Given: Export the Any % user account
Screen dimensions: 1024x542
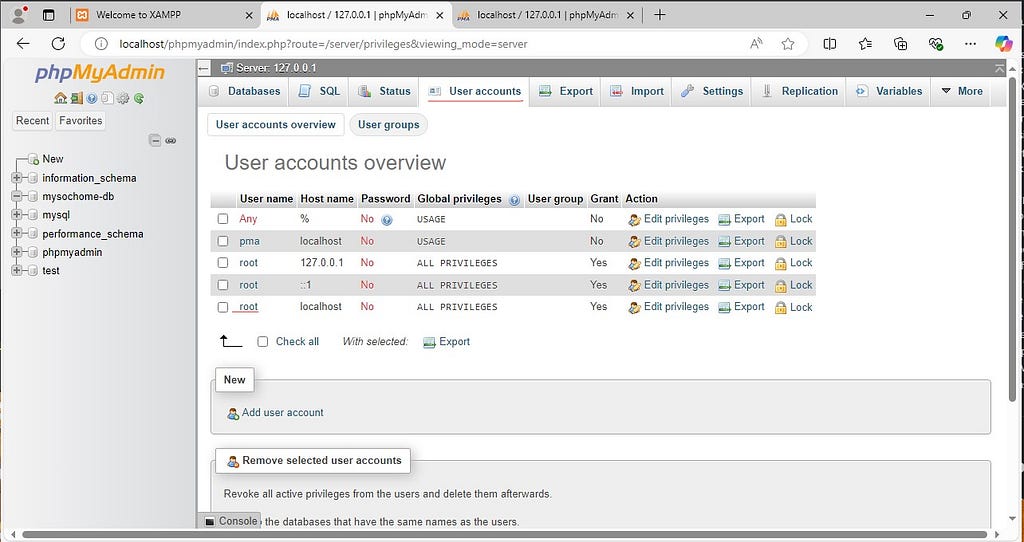Looking at the screenshot, I should coord(741,219).
